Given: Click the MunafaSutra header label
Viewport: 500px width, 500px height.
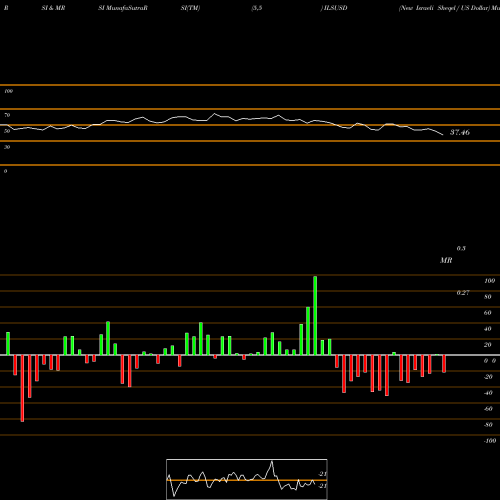Looking at the screenshot, I should 123,8.
